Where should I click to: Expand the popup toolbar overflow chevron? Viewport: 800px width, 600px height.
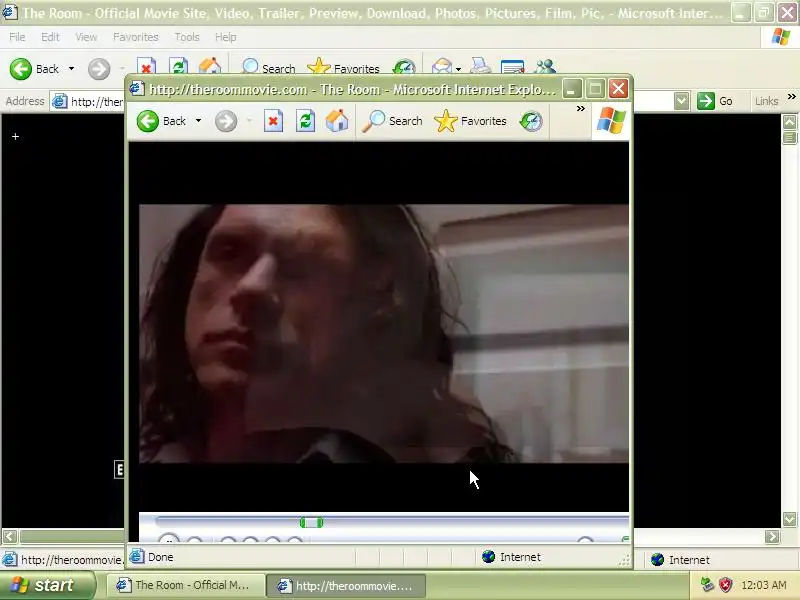581,108
